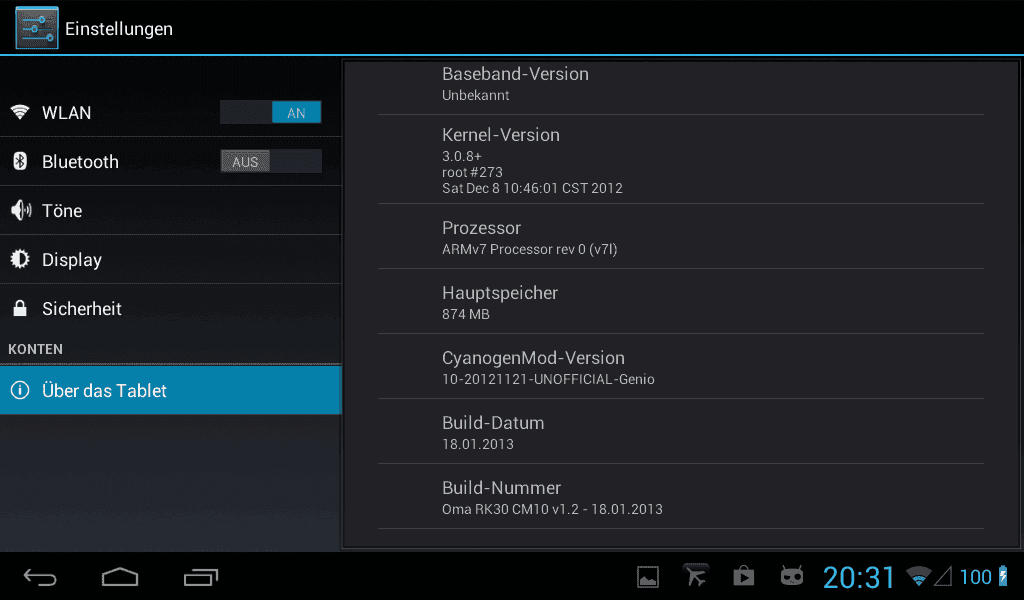Viewport: 1024px width, 600px height.
Task: Tap the Einstellungen title text
Action: 119,29
